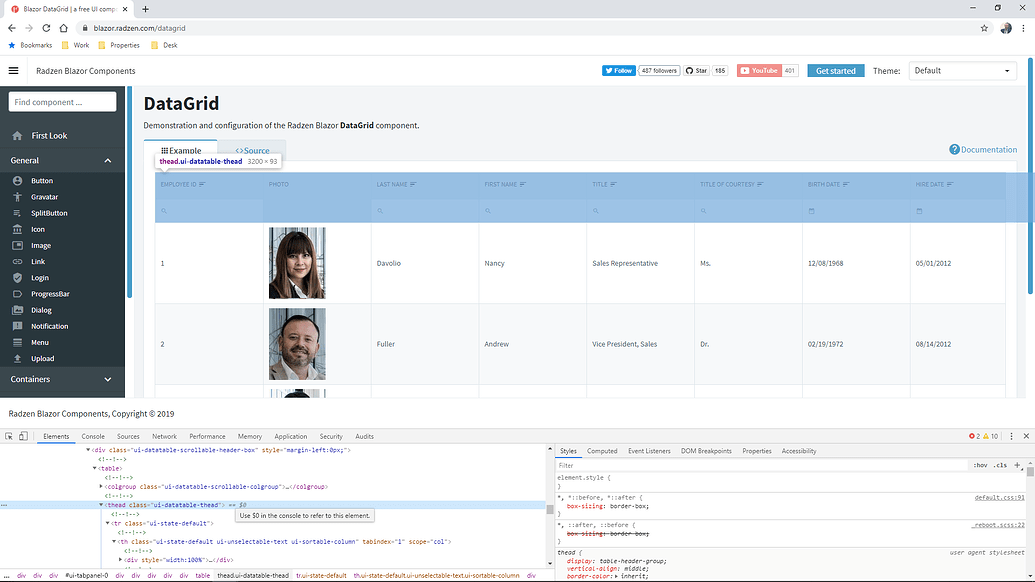Open DevTools more options menu
This screenshot has height=582, width=1035.
pos(1011,436)
